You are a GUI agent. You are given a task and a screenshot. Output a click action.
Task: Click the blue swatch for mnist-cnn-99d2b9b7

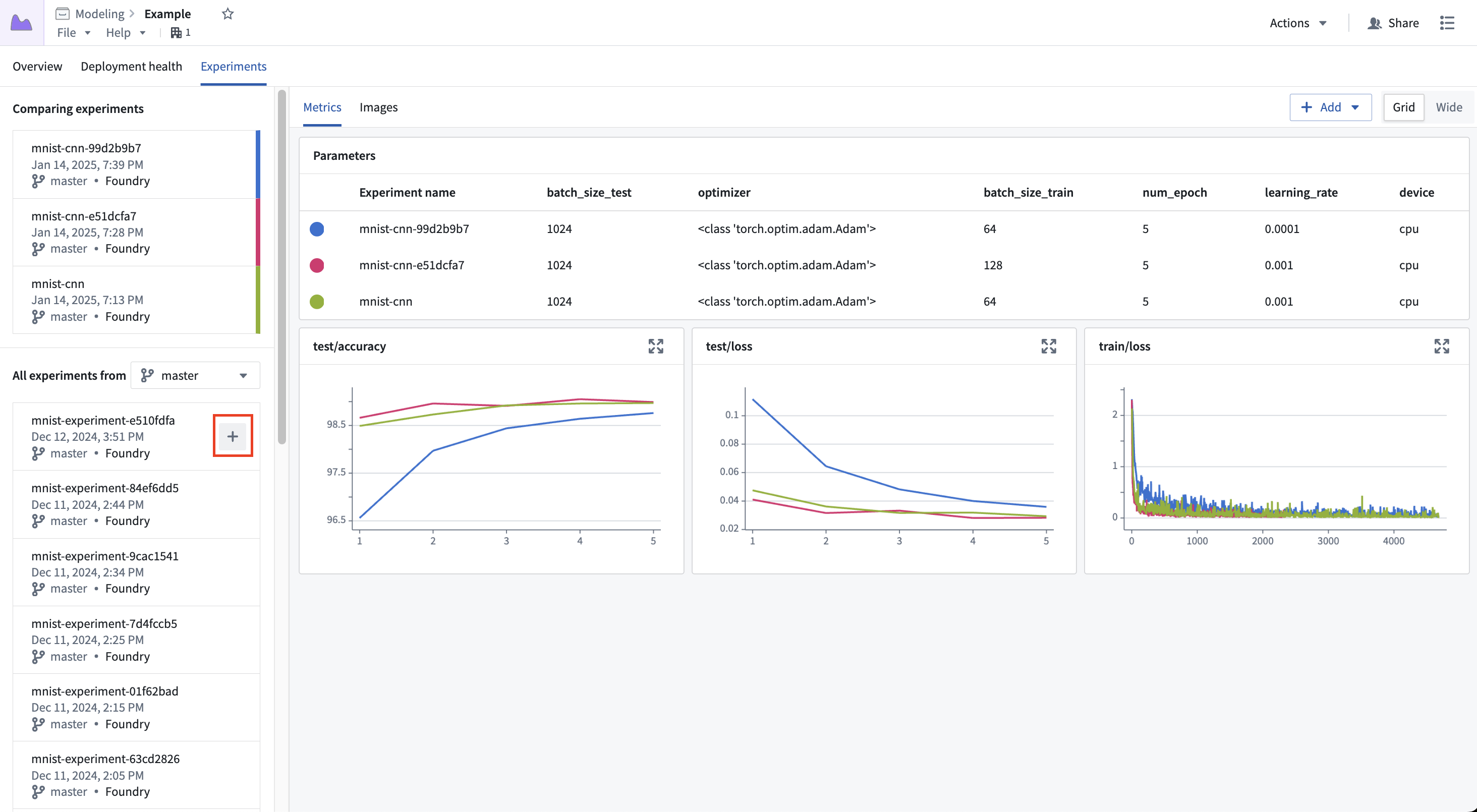(x=317, y=229)
